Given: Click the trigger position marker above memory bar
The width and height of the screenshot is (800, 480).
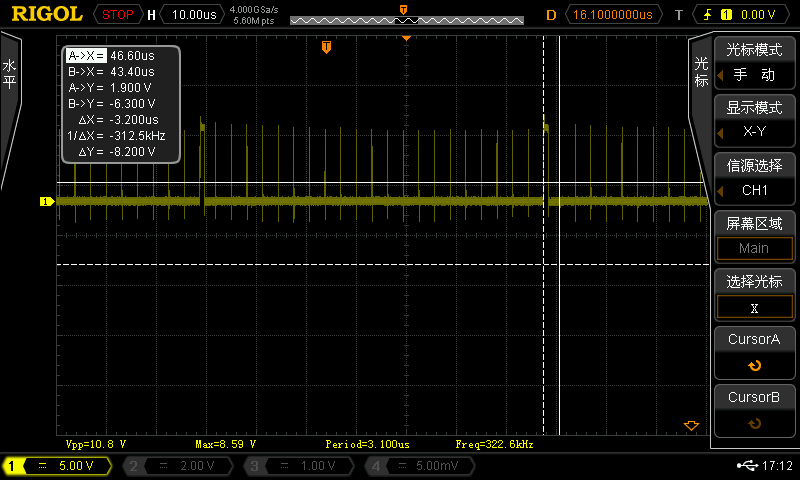Looking at the screenshot, I should pyautogui.click(x=403, y=10).
